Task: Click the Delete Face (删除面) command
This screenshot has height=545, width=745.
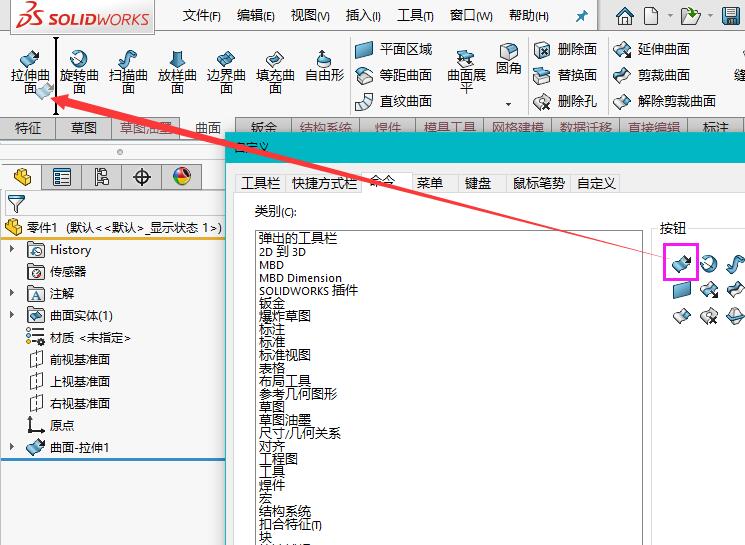Action: pyautogui.click(x=565, y=49)
